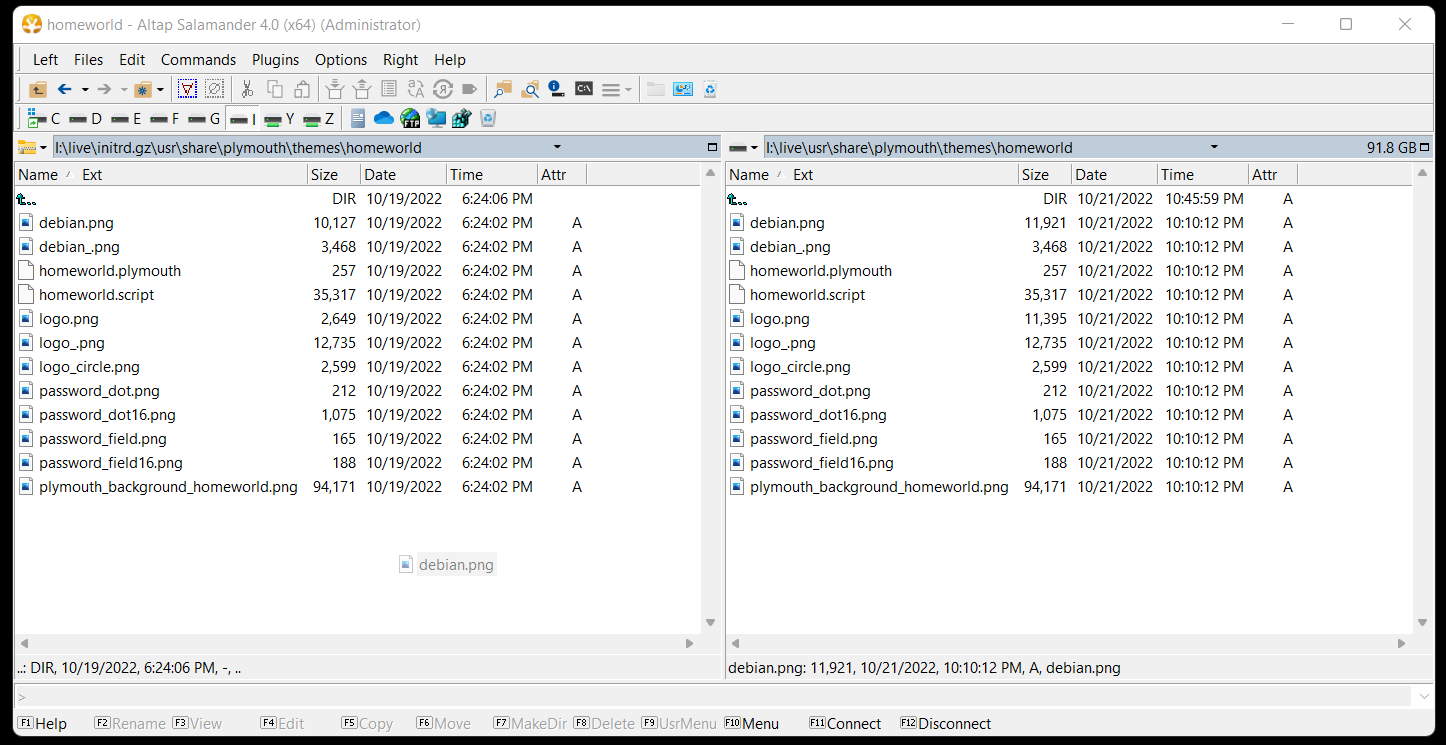The image size is (1446, 745).
Task: Expand the view mode dropdown arrow
Action: pyautogui.click(x=628, y=89)
